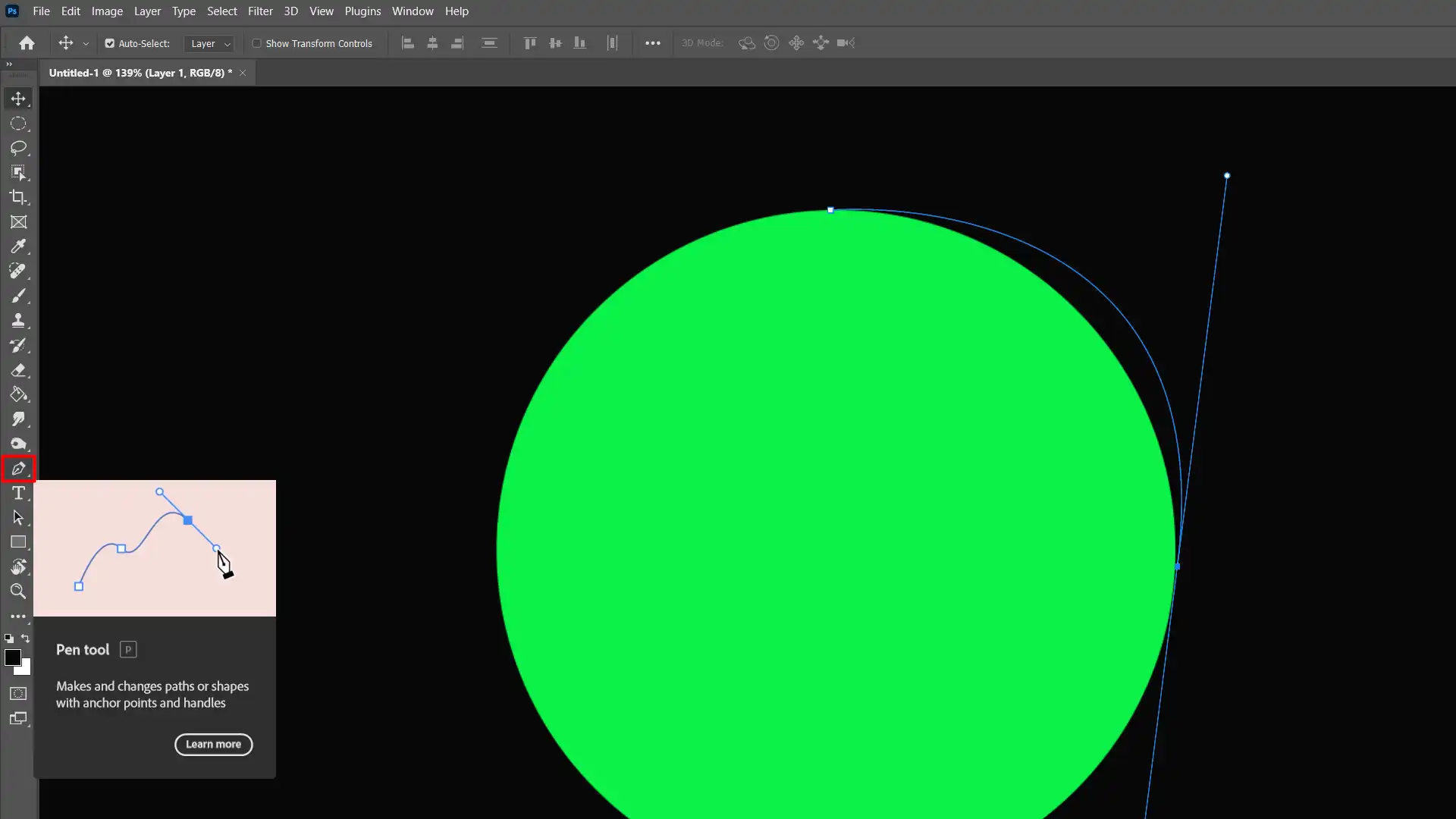Align right edges of layers
Viewport: 1456px width, 819px height.
click(457, 43)
